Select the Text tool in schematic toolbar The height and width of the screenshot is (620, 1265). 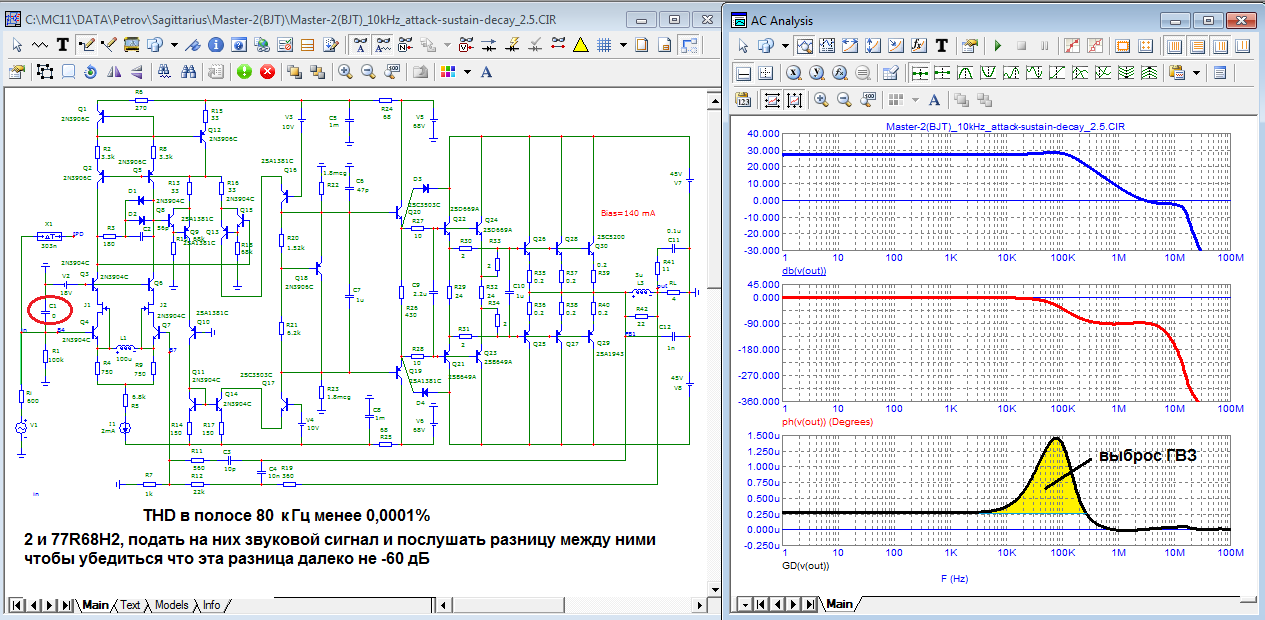pyautogui.click(x=63, y=44)
